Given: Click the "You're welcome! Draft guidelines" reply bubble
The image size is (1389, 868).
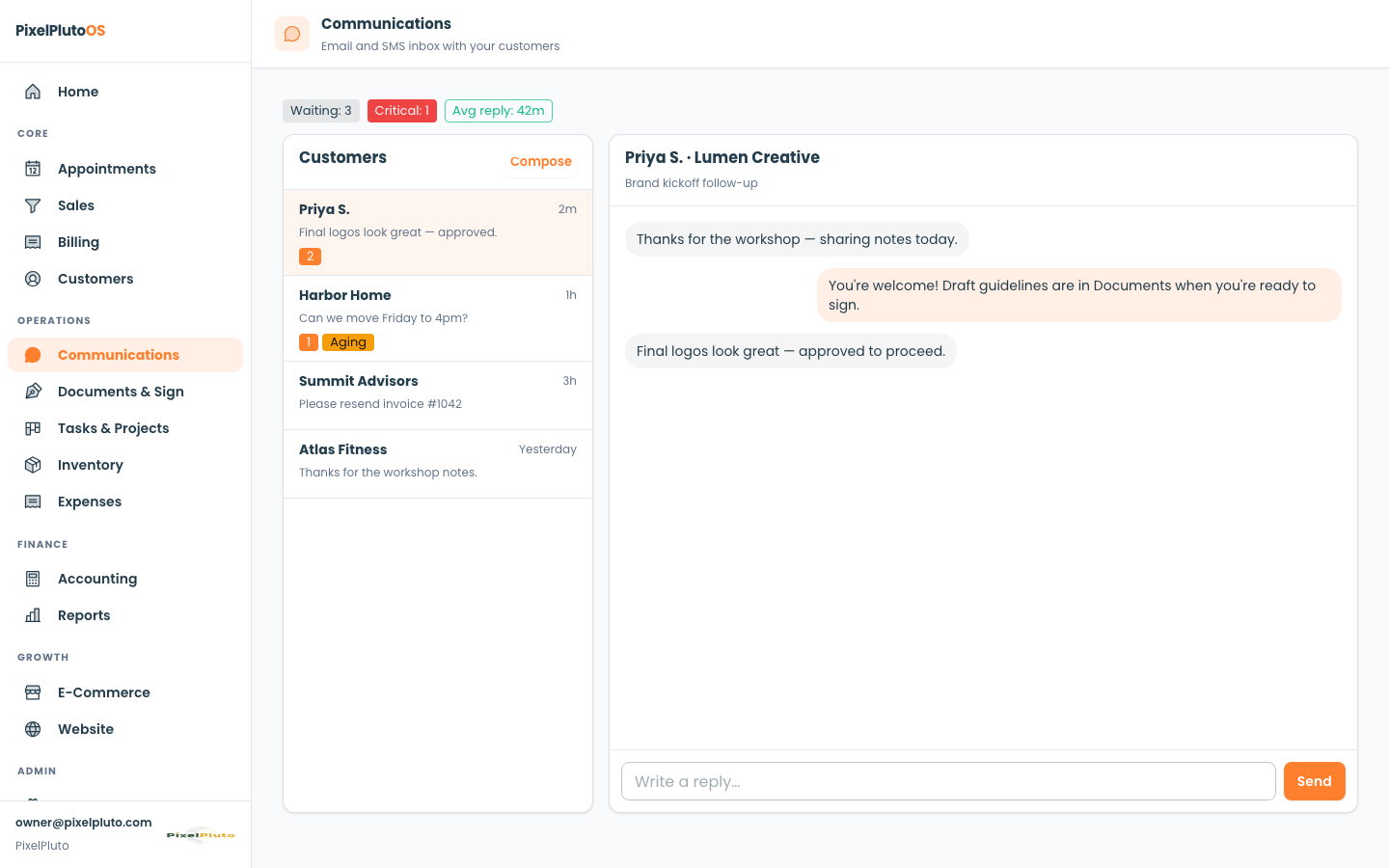Looking at the screenshot, I should (x=1079, y=295).
